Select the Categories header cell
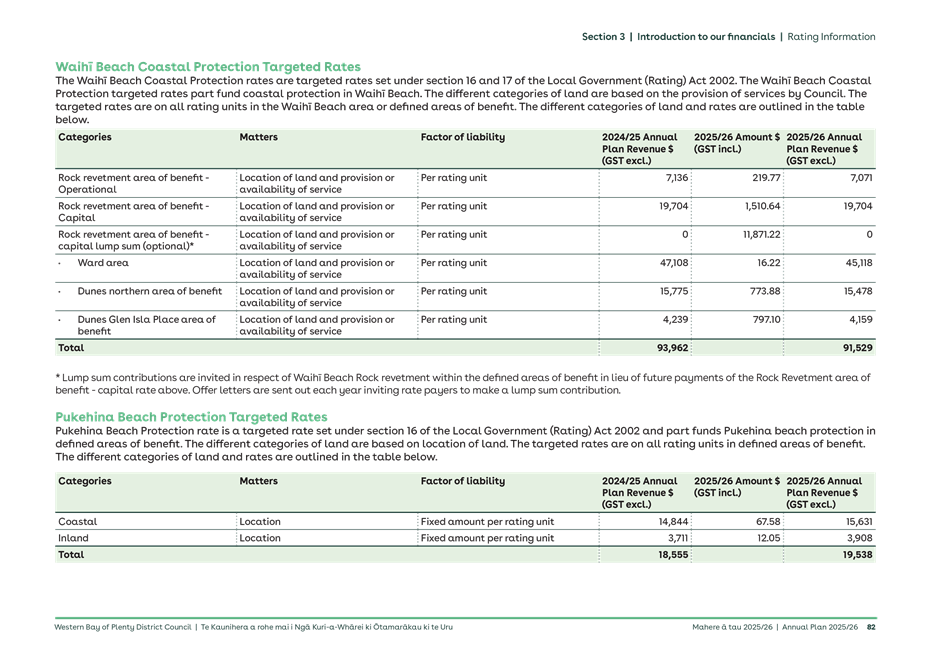Viewport: 931px width, 664px height. click(x=84, y=137)
